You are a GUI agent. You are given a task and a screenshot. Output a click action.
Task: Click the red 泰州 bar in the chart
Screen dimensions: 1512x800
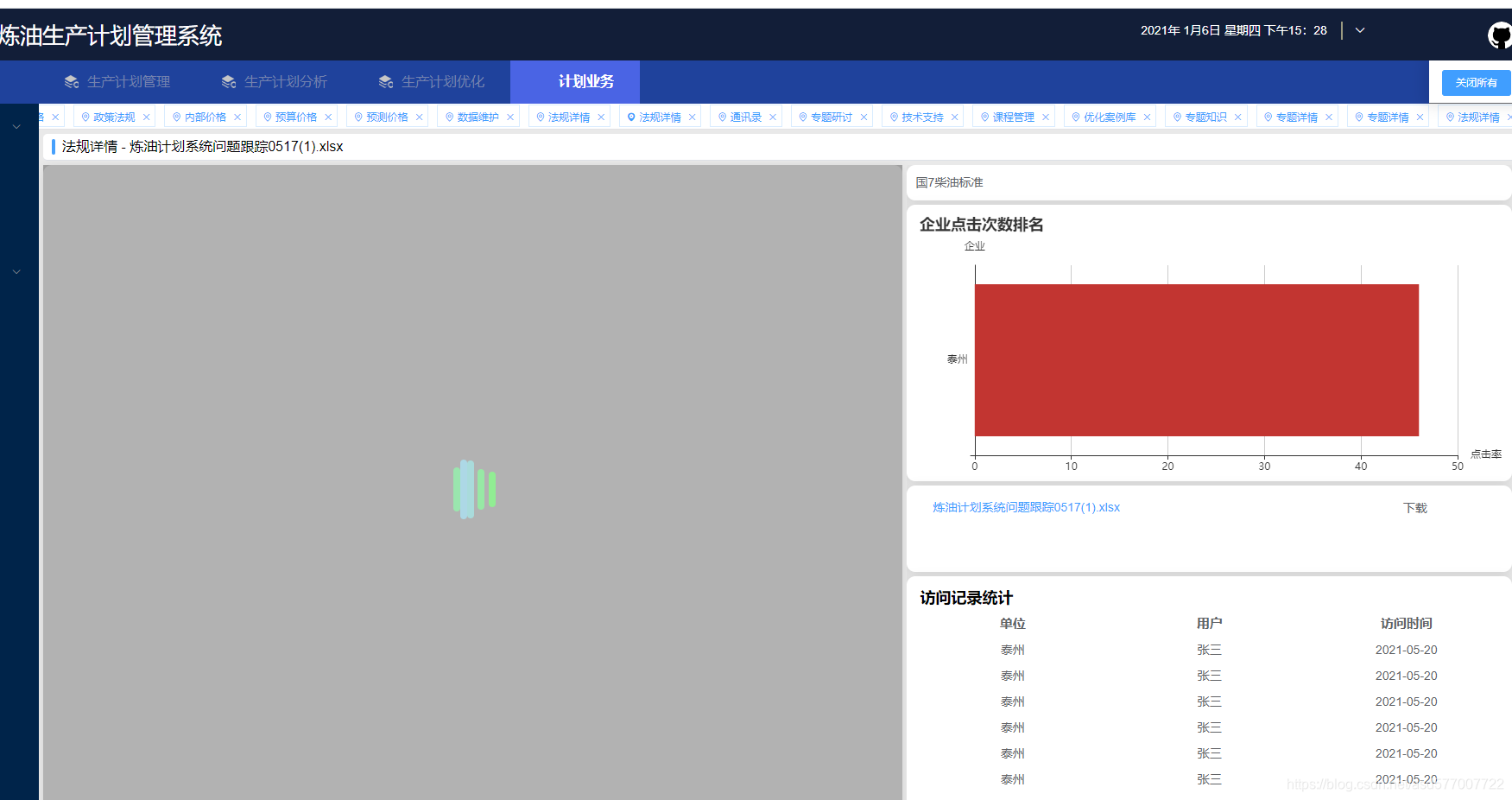pyautogui.click(x=1197, y=360)
